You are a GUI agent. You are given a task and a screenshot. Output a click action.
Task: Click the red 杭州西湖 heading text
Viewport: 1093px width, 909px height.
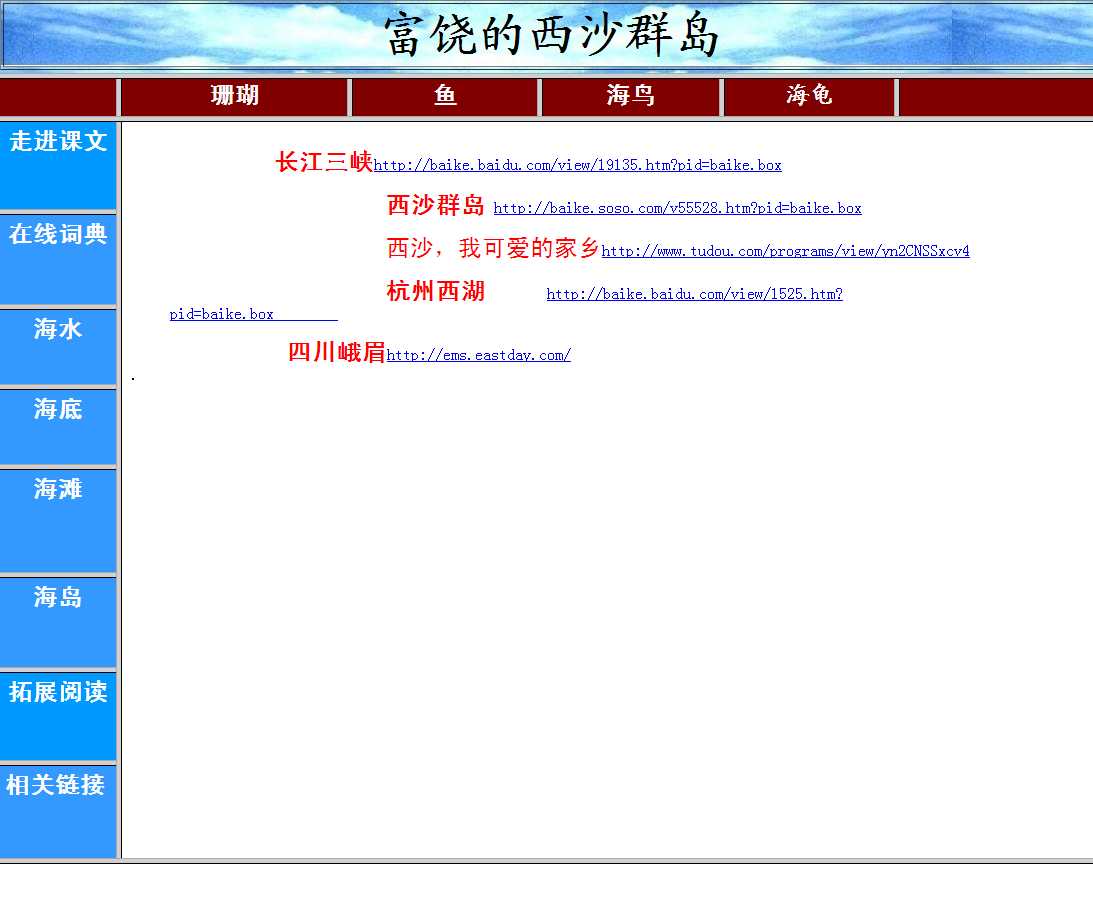(x=435, y=292)
